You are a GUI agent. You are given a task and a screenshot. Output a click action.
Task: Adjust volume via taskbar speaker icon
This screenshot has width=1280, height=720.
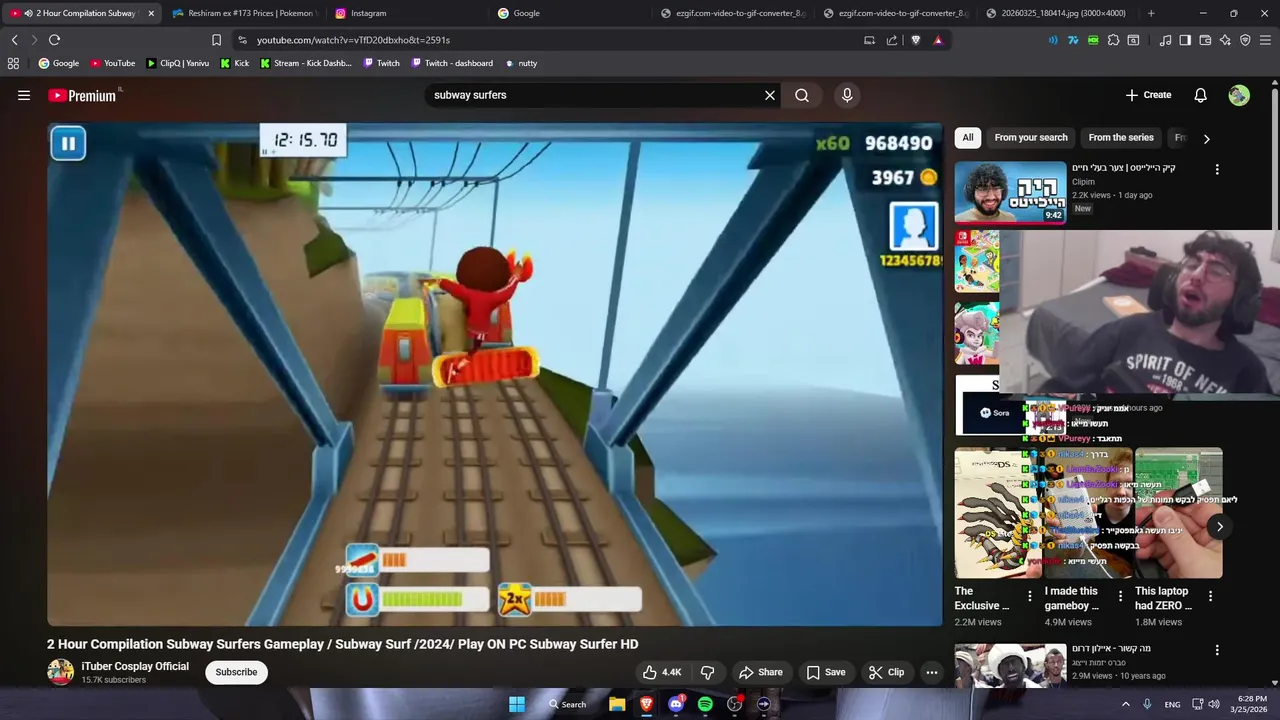point(1214,704)
